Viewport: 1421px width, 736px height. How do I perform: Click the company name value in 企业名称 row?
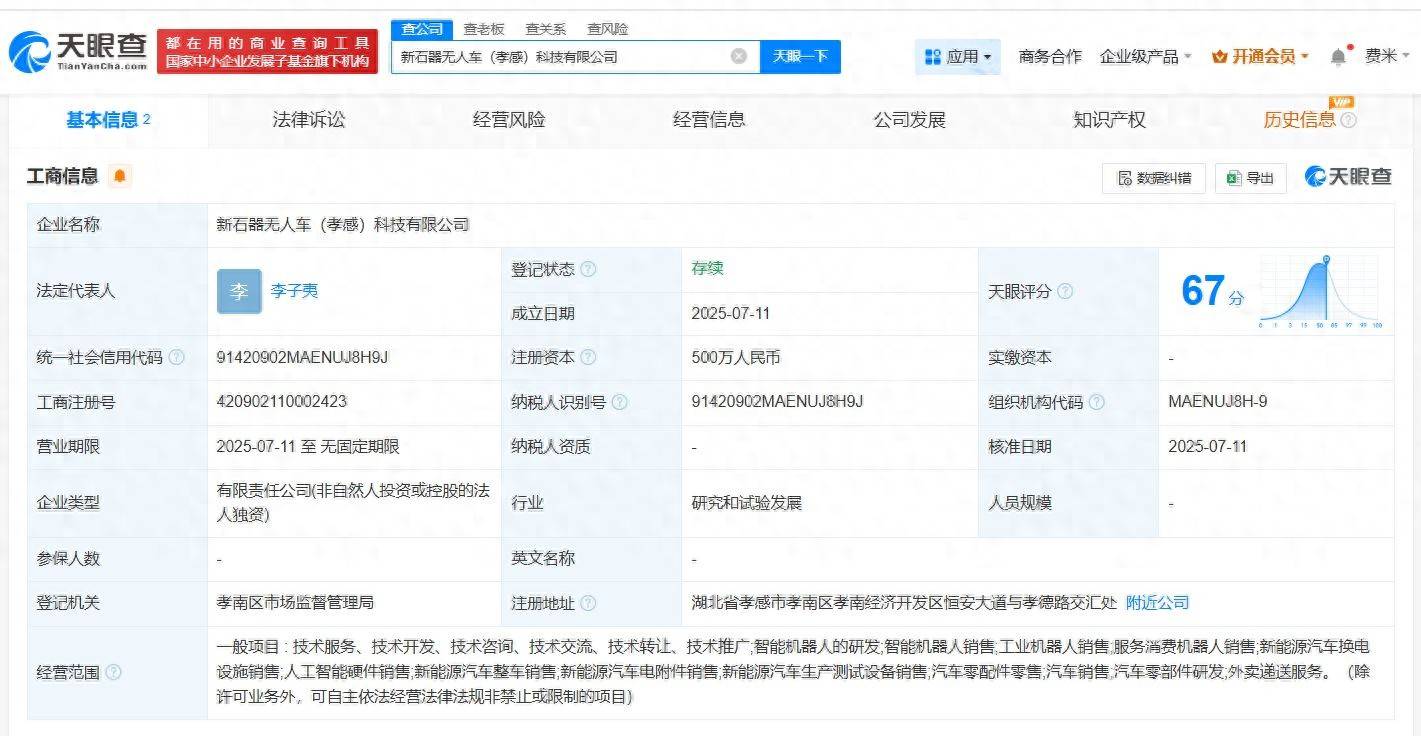click(x=343, y=225)
